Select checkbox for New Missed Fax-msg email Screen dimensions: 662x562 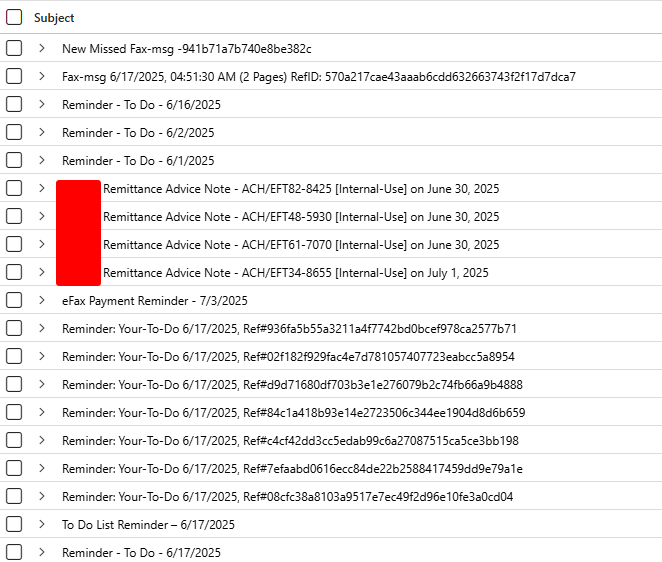tap(14, 48)
